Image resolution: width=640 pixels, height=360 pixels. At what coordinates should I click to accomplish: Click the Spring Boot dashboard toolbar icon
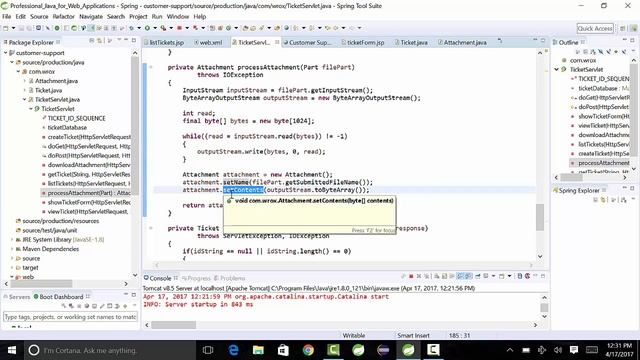click(57, 28)
